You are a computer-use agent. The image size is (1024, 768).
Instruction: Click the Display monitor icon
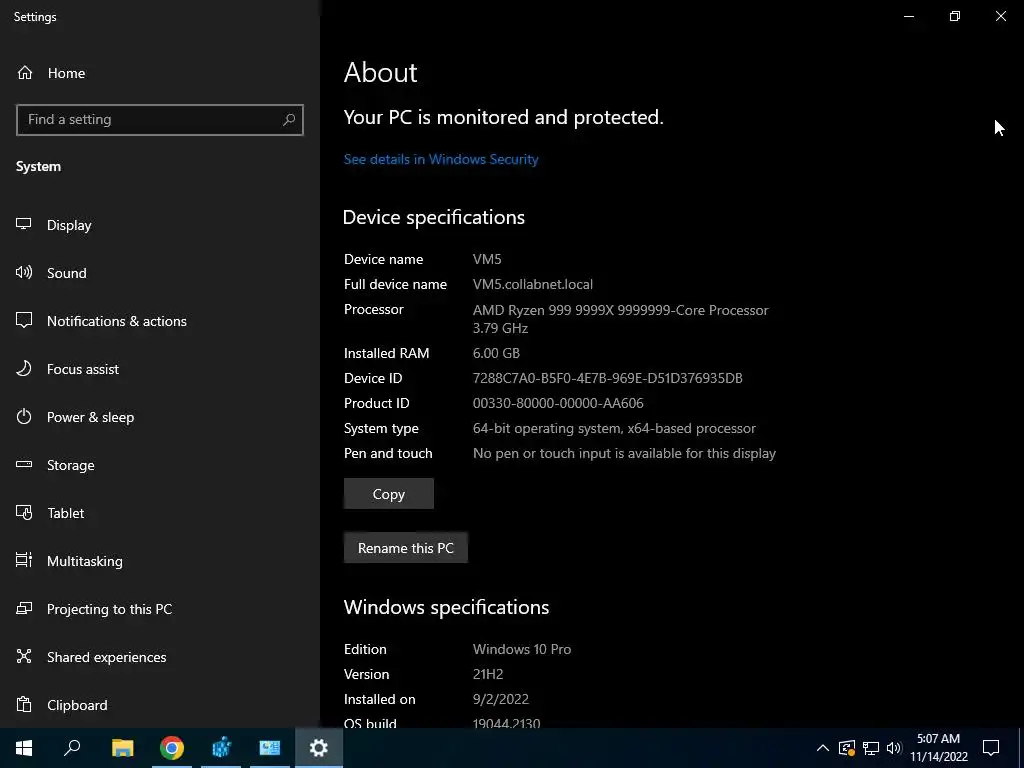click(x=24, y=224)
